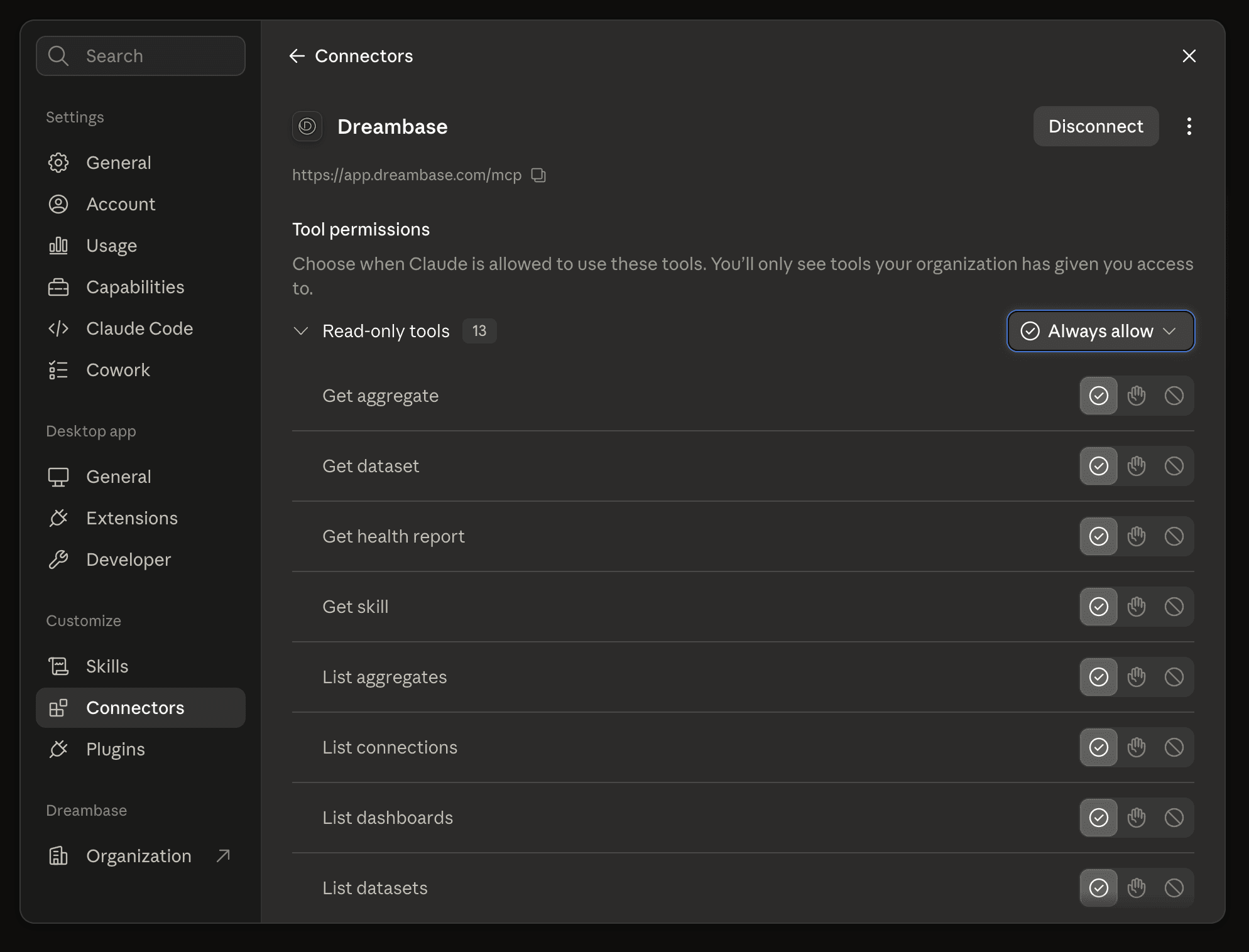Image resolution: width=1249 pixels, height=952 pixels.
Task: Block the Get dataset tool
Action: coord(1174,466)
